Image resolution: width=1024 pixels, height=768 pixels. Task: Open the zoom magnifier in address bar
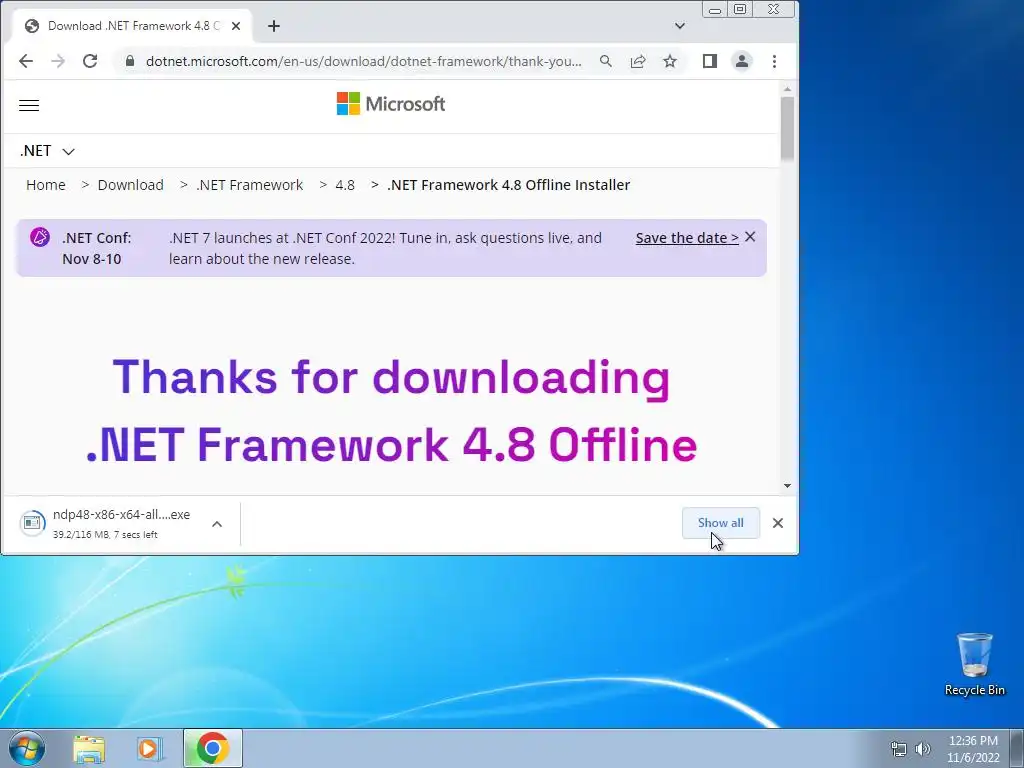pos(605,61)
